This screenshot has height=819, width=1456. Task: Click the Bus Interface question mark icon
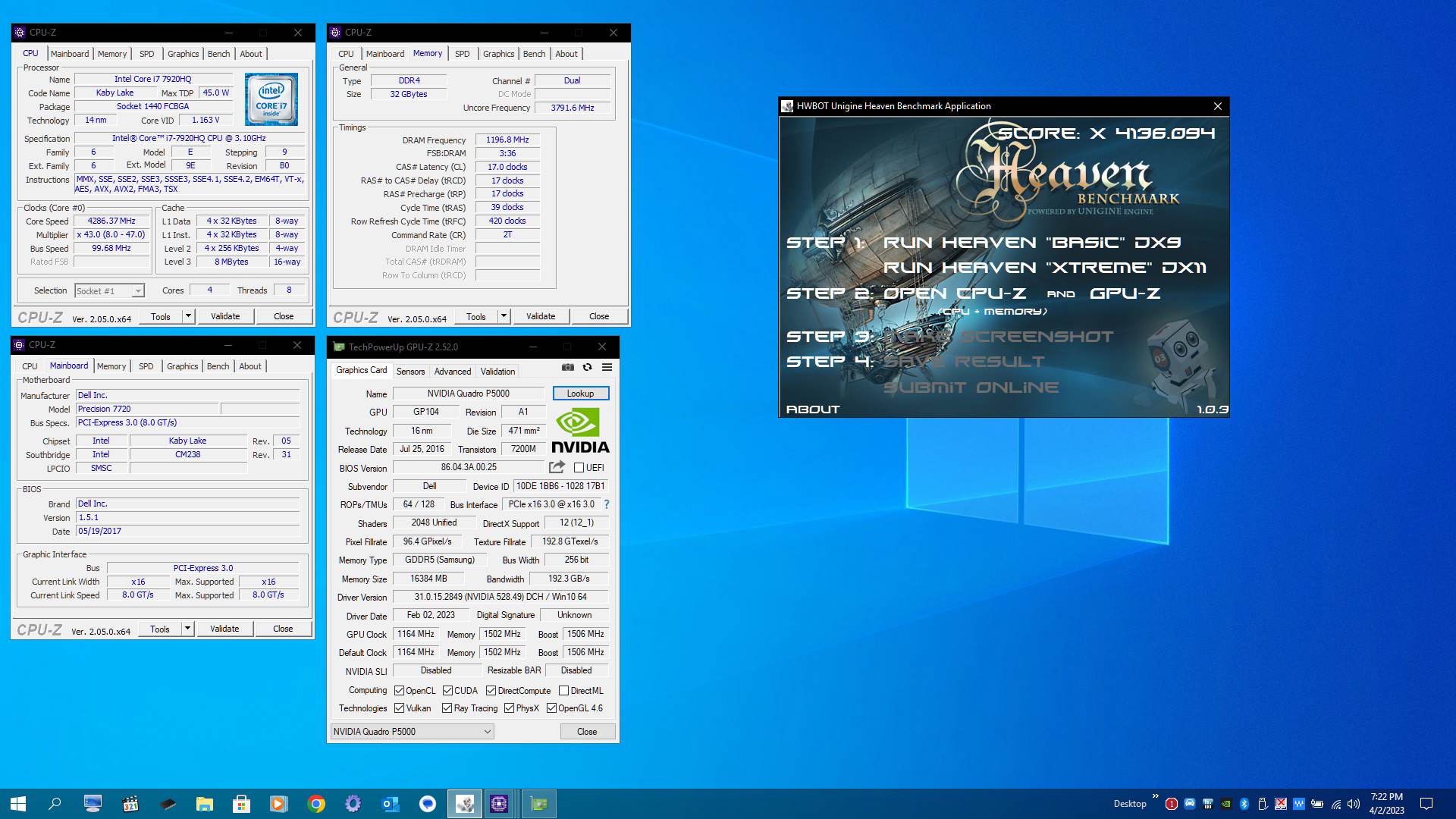pyautogui.click(x=607, y=504)
